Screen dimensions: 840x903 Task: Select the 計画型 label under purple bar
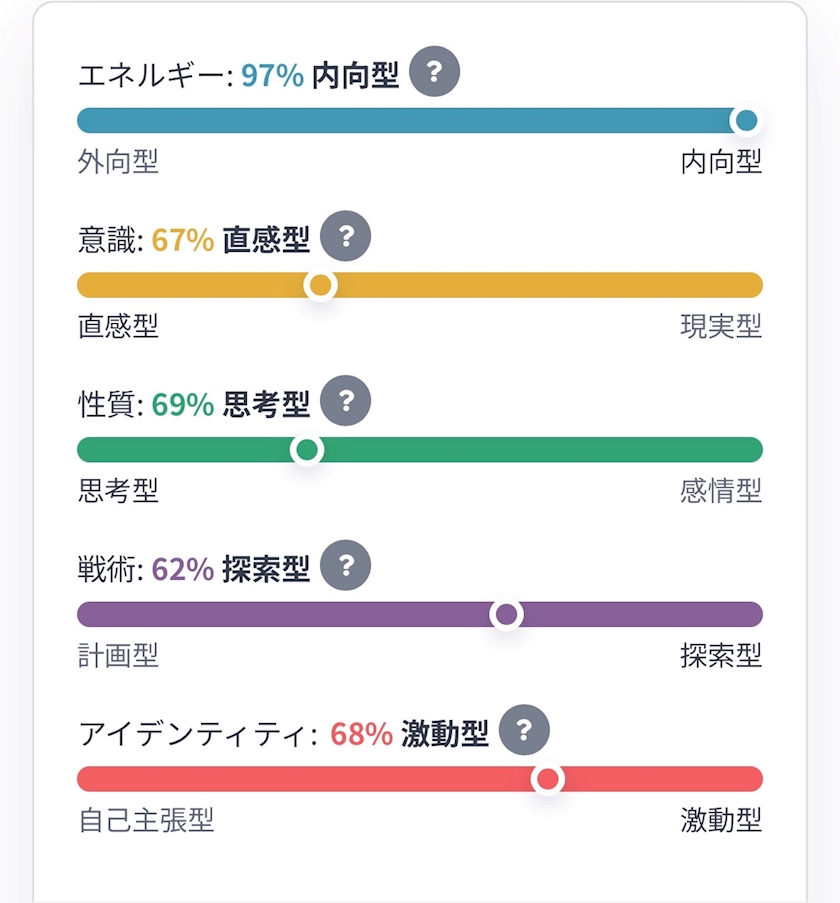(118, 655)
